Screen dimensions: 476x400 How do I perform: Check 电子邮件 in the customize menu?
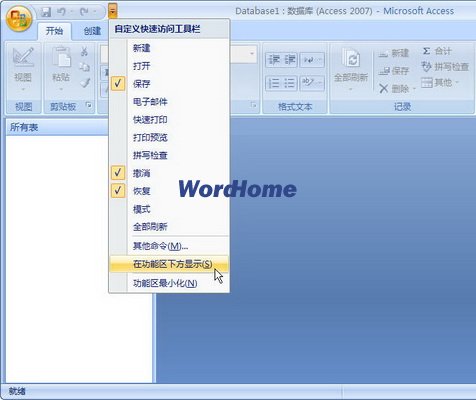169,102
